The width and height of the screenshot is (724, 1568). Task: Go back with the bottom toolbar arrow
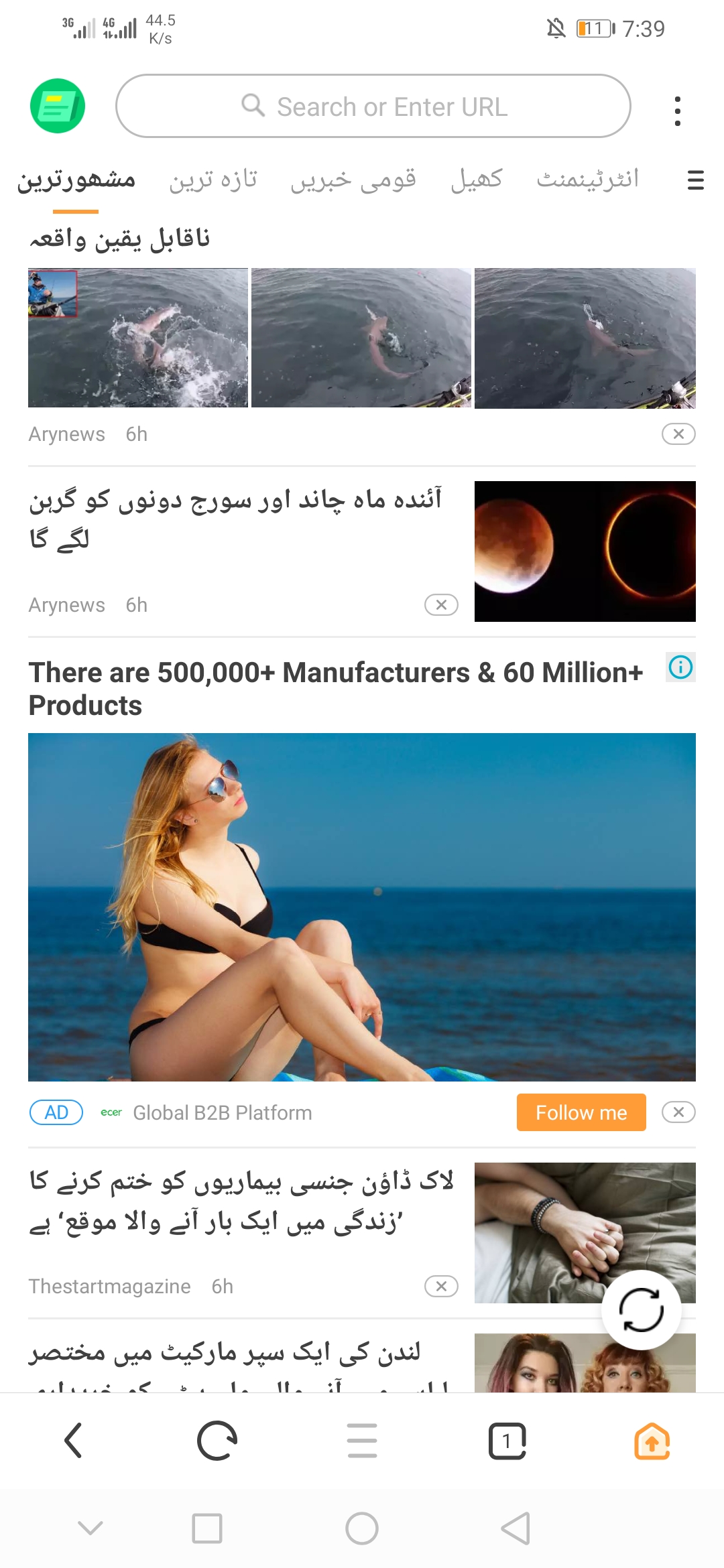(x=72, y=1440)
